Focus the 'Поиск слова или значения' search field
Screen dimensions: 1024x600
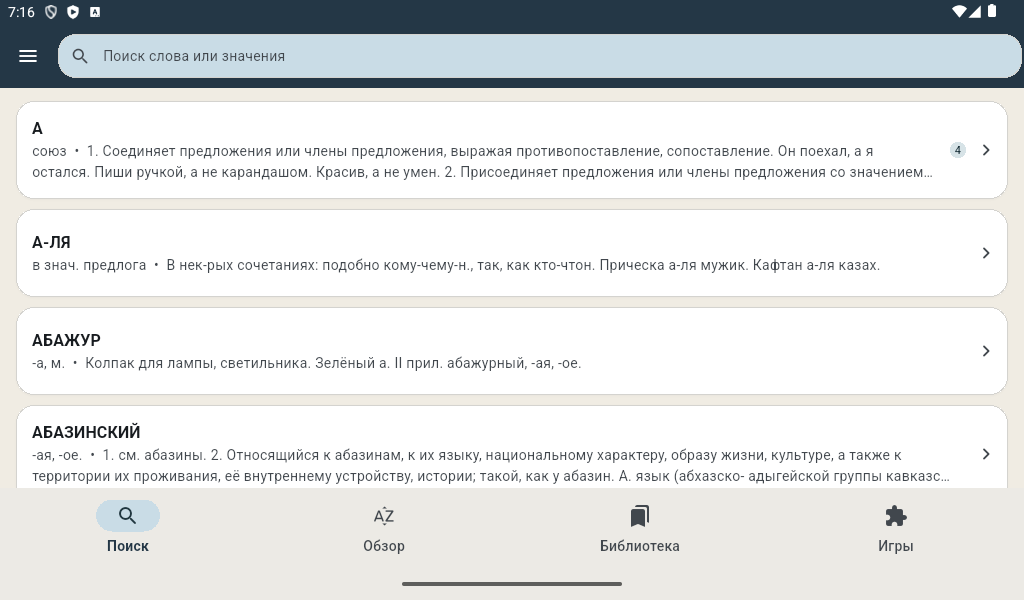[x=539, y=56]
